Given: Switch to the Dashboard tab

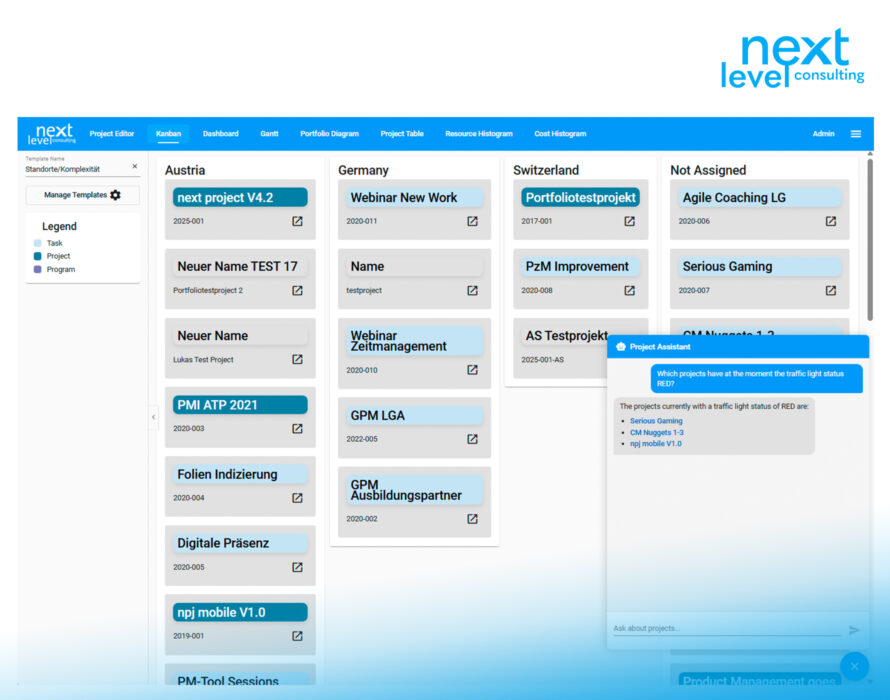Looking at the screenshot, I should (x=220, y=134).
